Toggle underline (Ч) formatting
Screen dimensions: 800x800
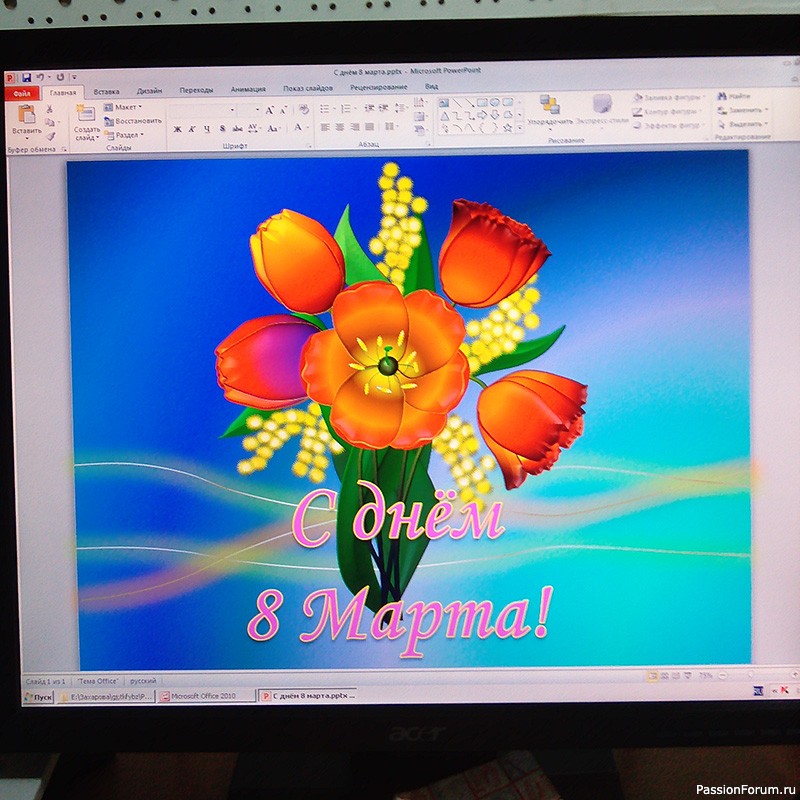[206, 128]
